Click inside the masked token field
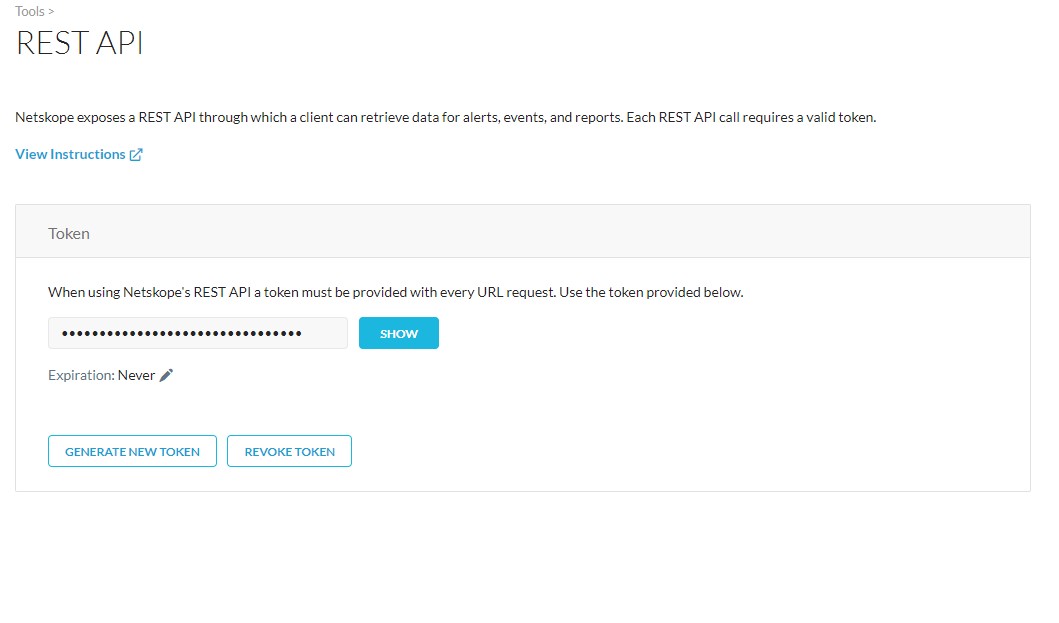The height and width of the screenshot is (623, 1059). (x=197, y=332)
